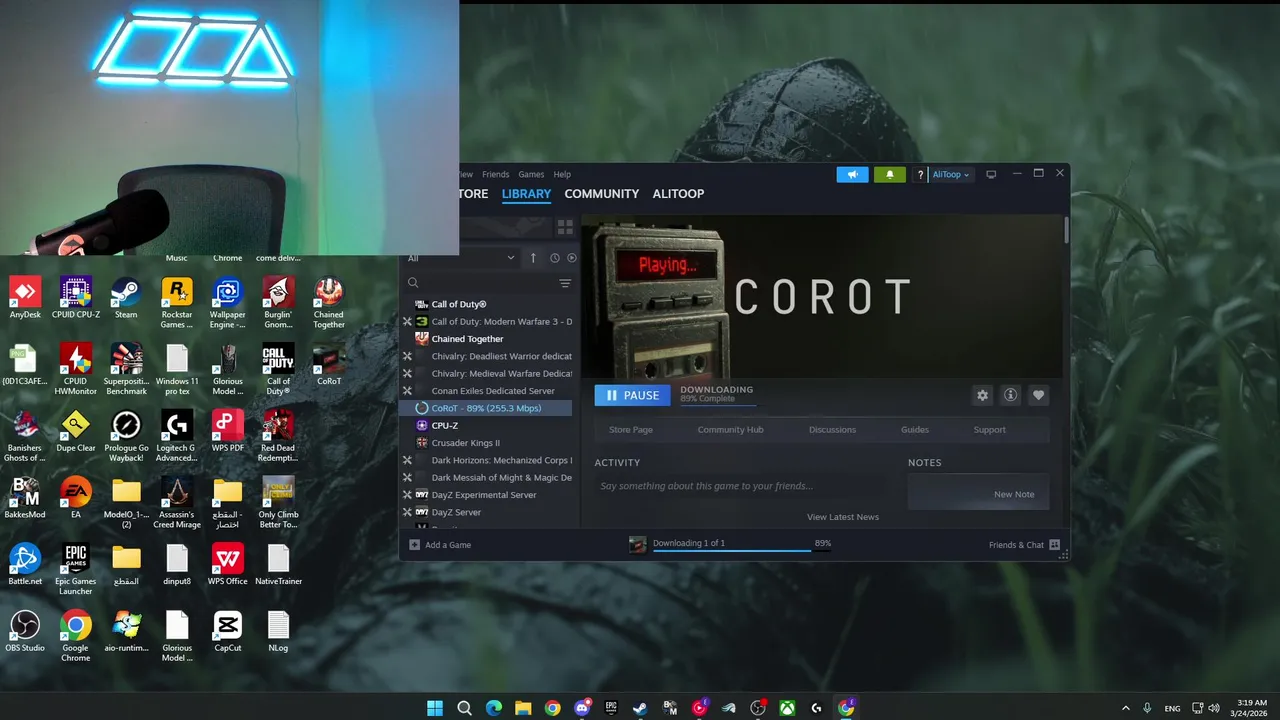This screenshot has height=720, width=1280.
Task: Open CoRoT game info icon
Action: coord(1010,395)
